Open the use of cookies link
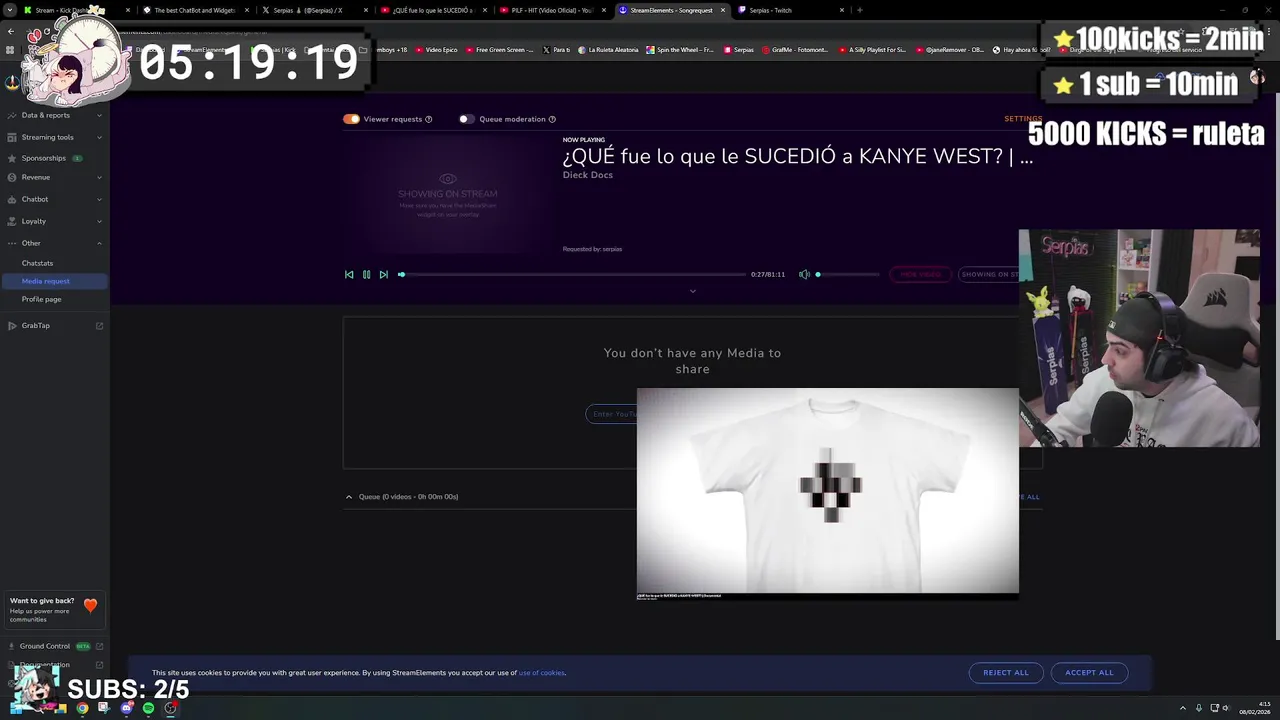This screenshot has height=720, width=1280. click(x=541, y=673)
